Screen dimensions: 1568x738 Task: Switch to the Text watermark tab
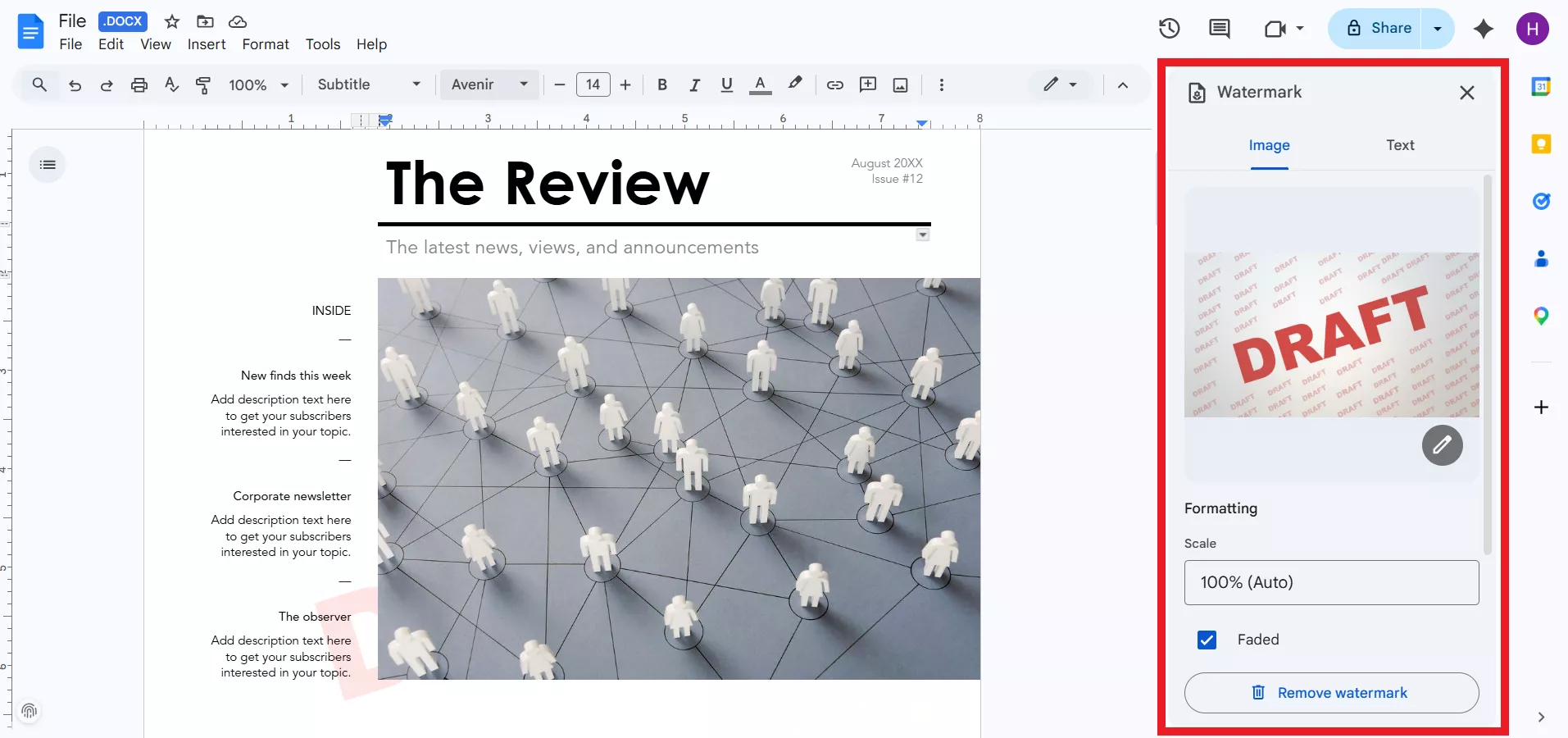coord(1400,145)
